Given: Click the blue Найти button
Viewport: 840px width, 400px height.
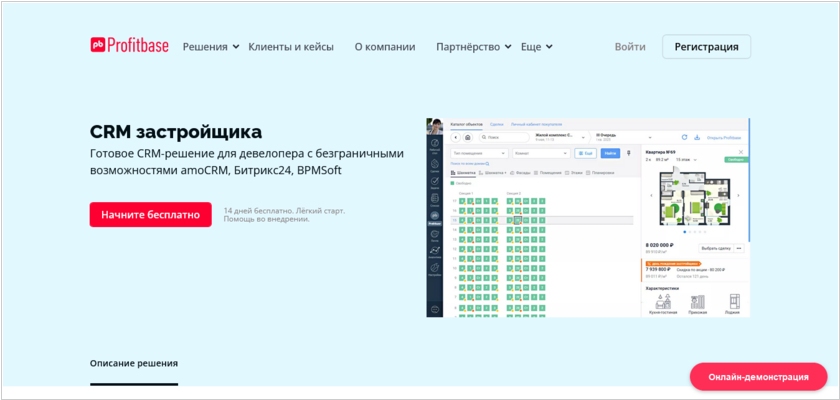Looking at the screenshot, I should pyautogui.click(x=610, y=153).
